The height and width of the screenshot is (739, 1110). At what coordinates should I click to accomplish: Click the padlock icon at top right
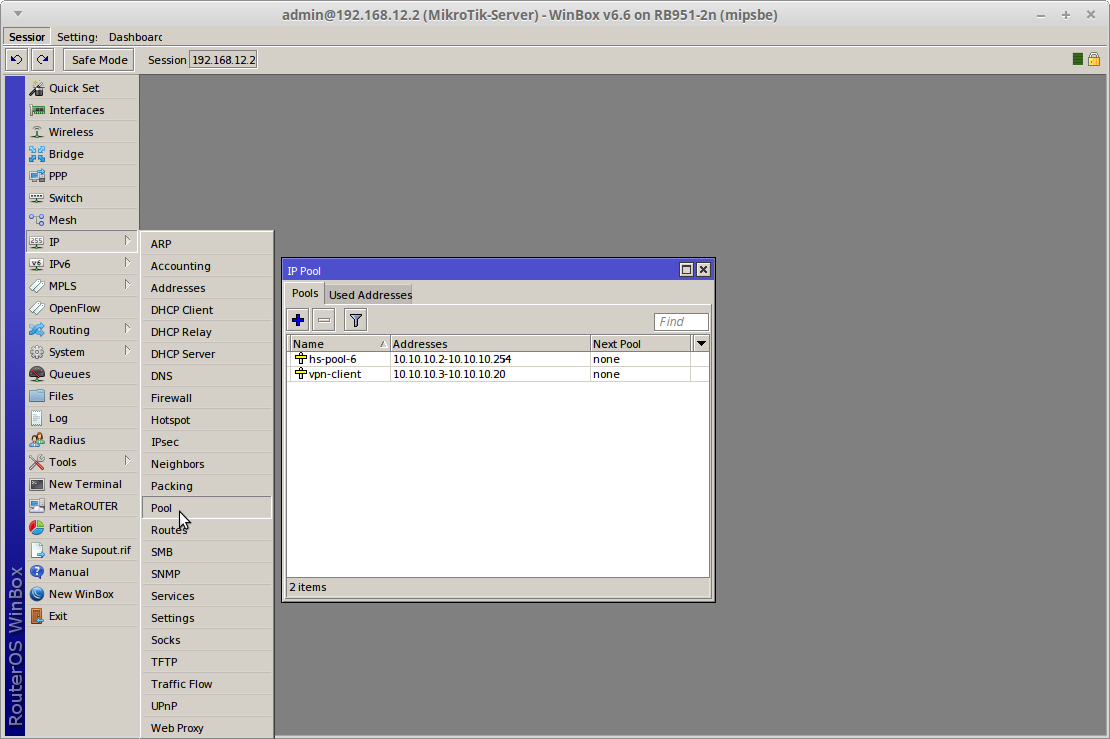pyautogui.click(x=1094, y=59)
